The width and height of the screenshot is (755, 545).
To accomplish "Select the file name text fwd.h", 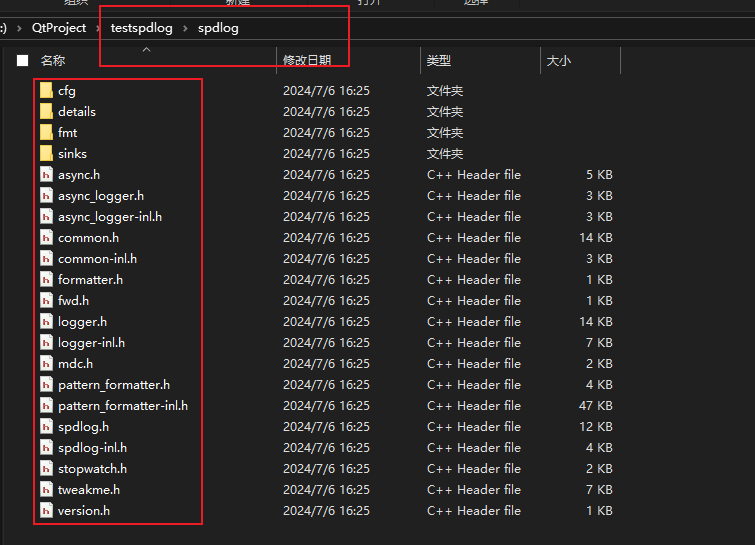I will [x=74, y=301].
